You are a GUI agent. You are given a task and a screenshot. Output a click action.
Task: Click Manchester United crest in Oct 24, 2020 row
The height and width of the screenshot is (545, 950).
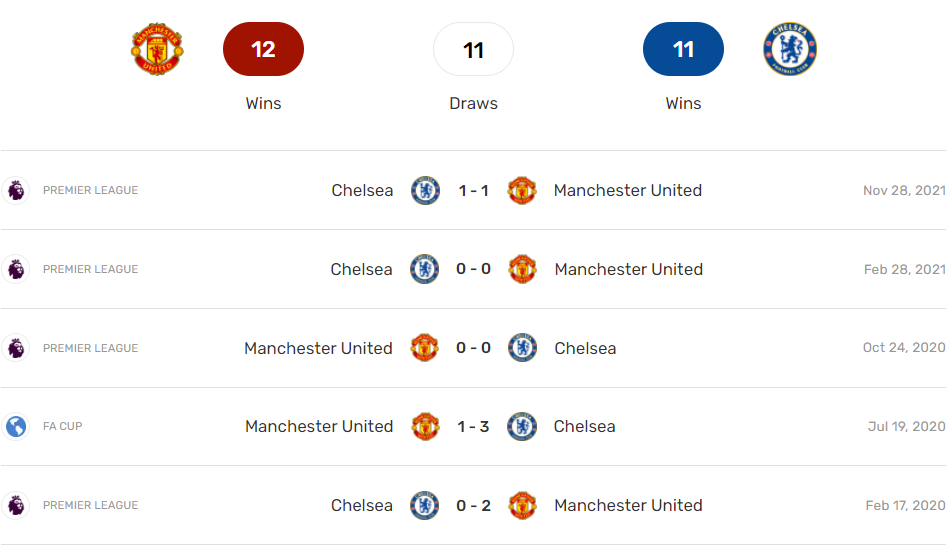426,348
